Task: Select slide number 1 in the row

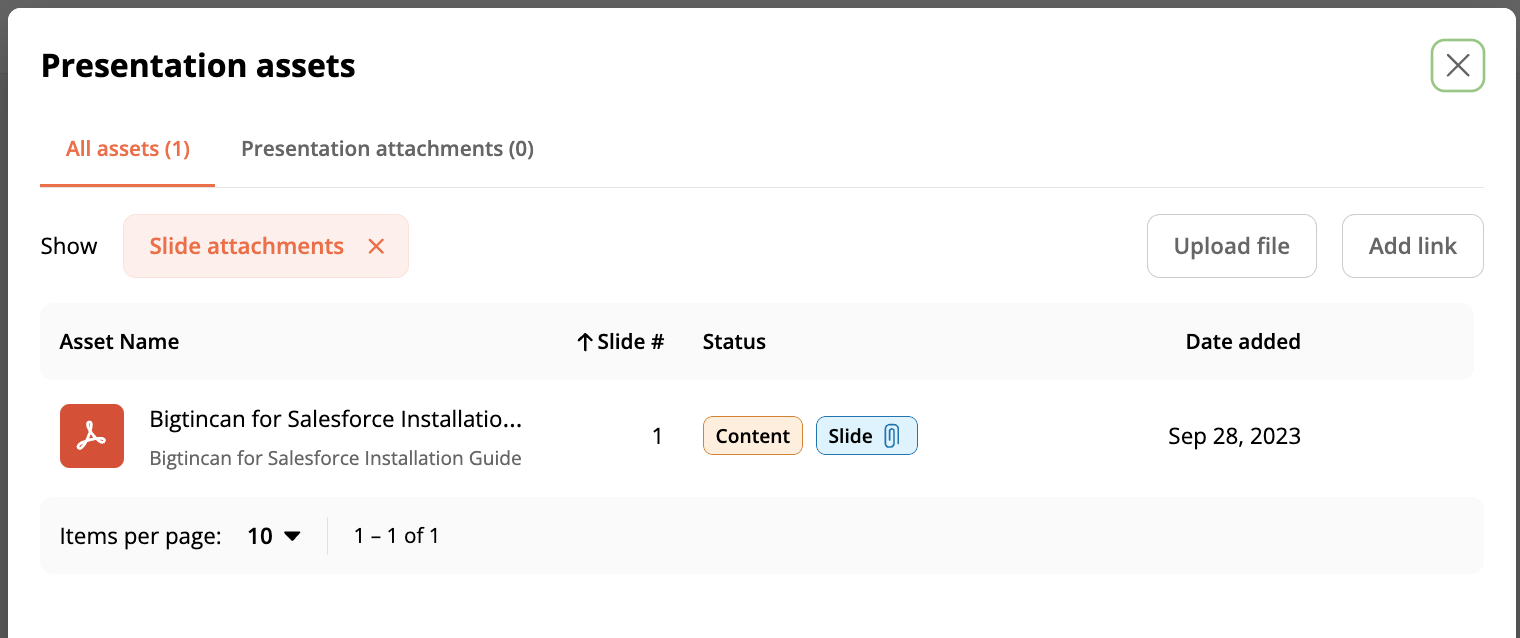Action: tap(657, 436)
